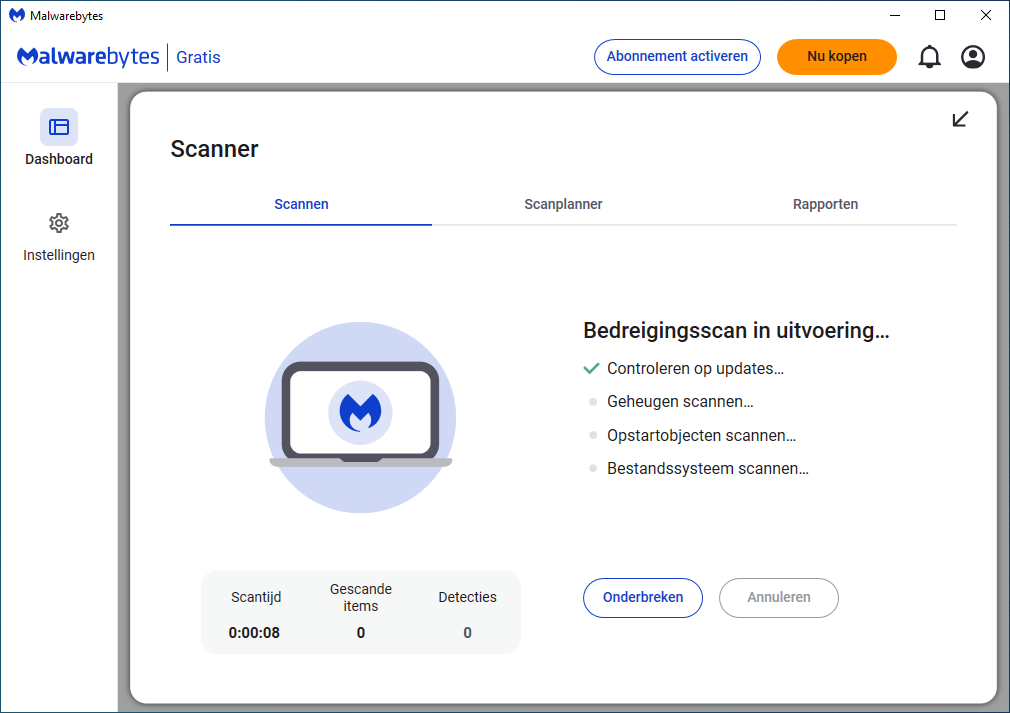Click the laptop scan illustration
1010x713 pixels.
pos(361,417)
